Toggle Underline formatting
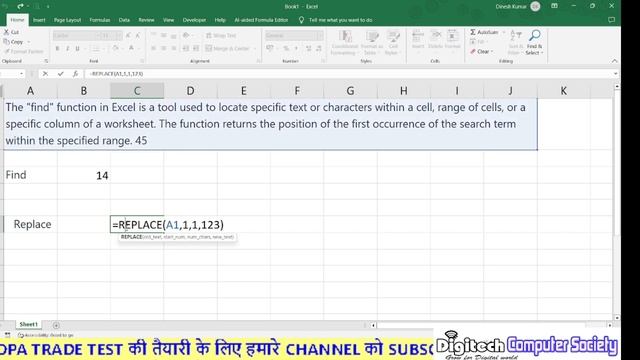The width and height of the screenshot is (640, 360). pos(77,49)
